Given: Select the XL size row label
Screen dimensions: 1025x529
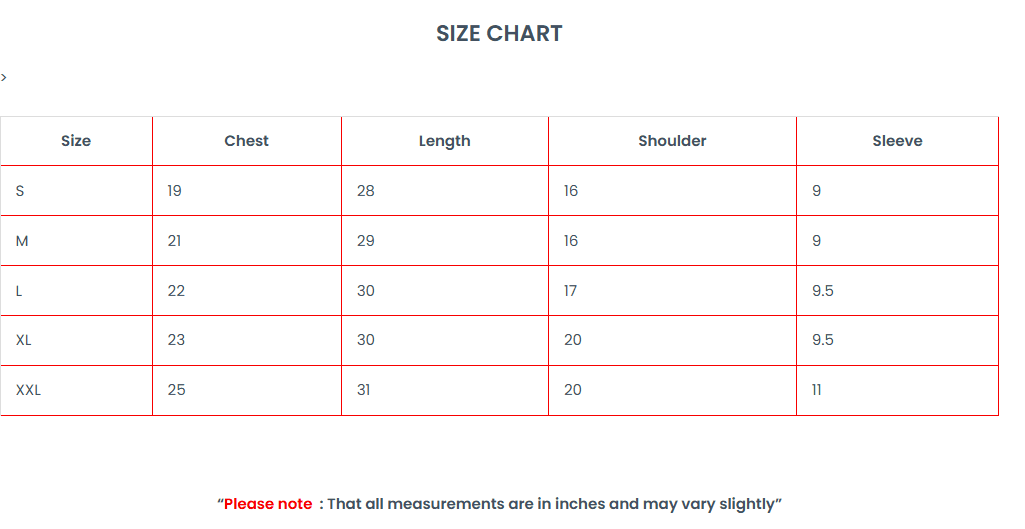Looking at the screenshot, I should pos(24,340).
